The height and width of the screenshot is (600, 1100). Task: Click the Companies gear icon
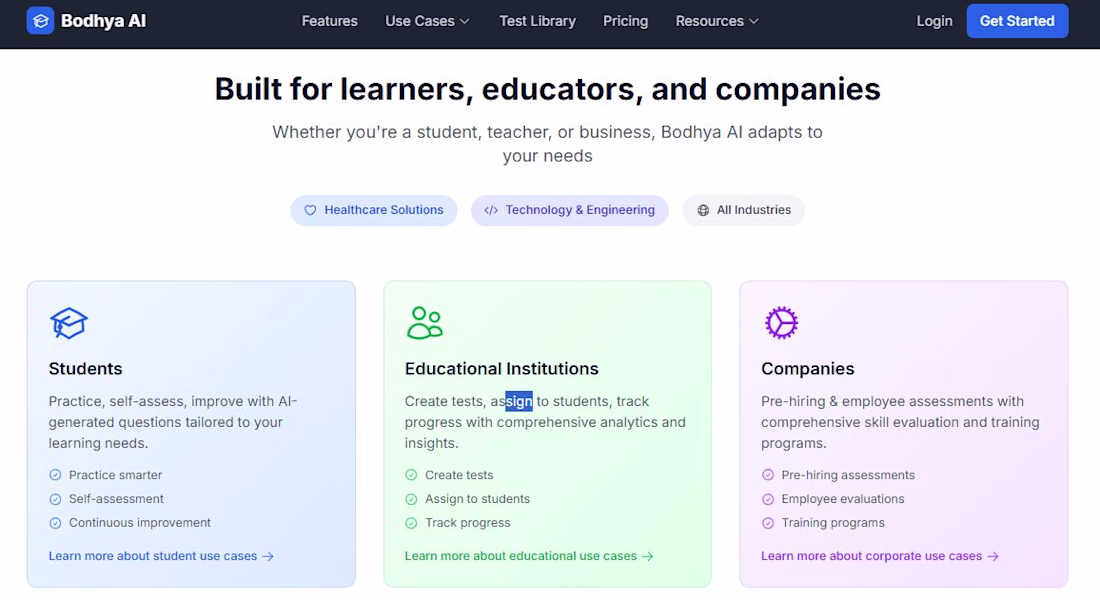click(781, 323)
